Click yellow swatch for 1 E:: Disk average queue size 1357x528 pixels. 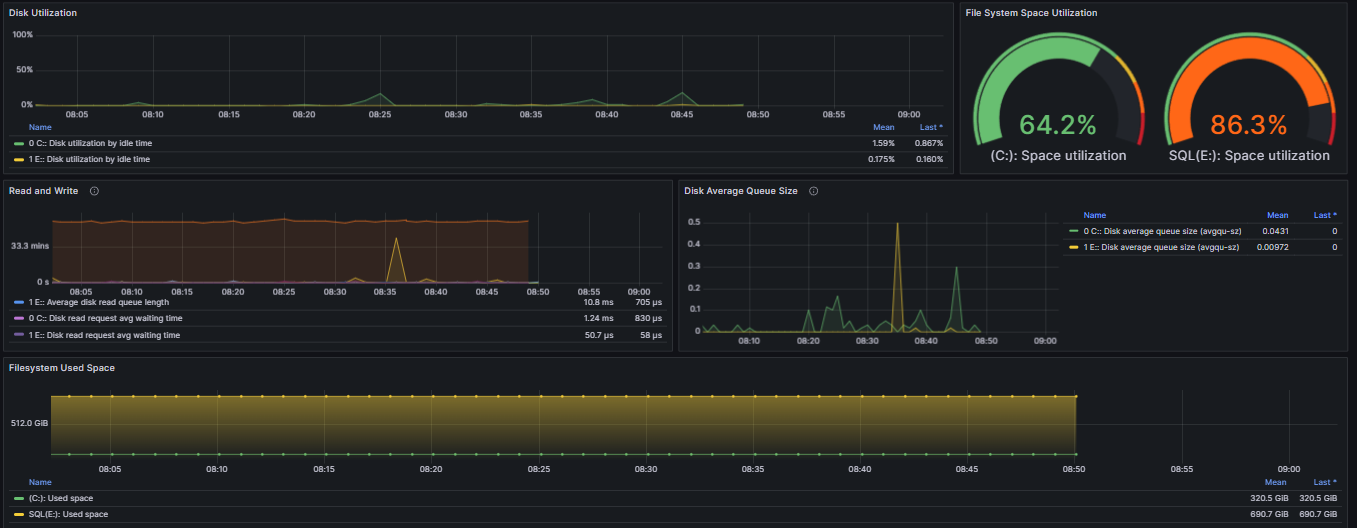[1074, 247]
